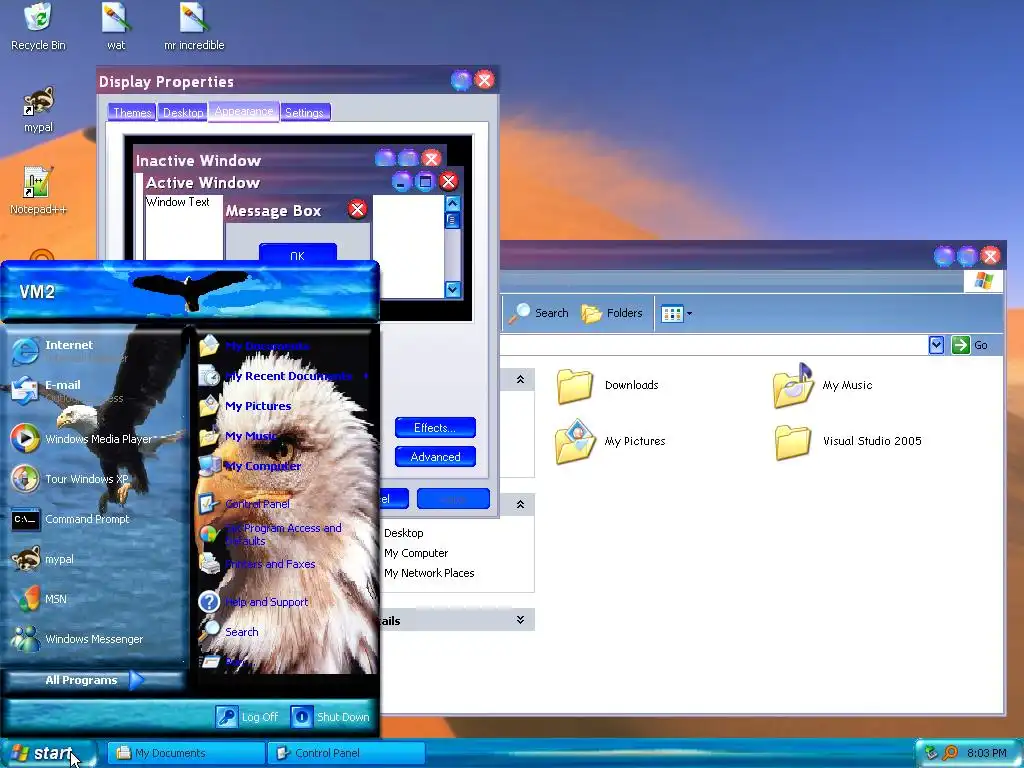This screenshot has height=768, width=1024.
Task: Launch Notepad++ from the desktop
Action: point(38,191)
